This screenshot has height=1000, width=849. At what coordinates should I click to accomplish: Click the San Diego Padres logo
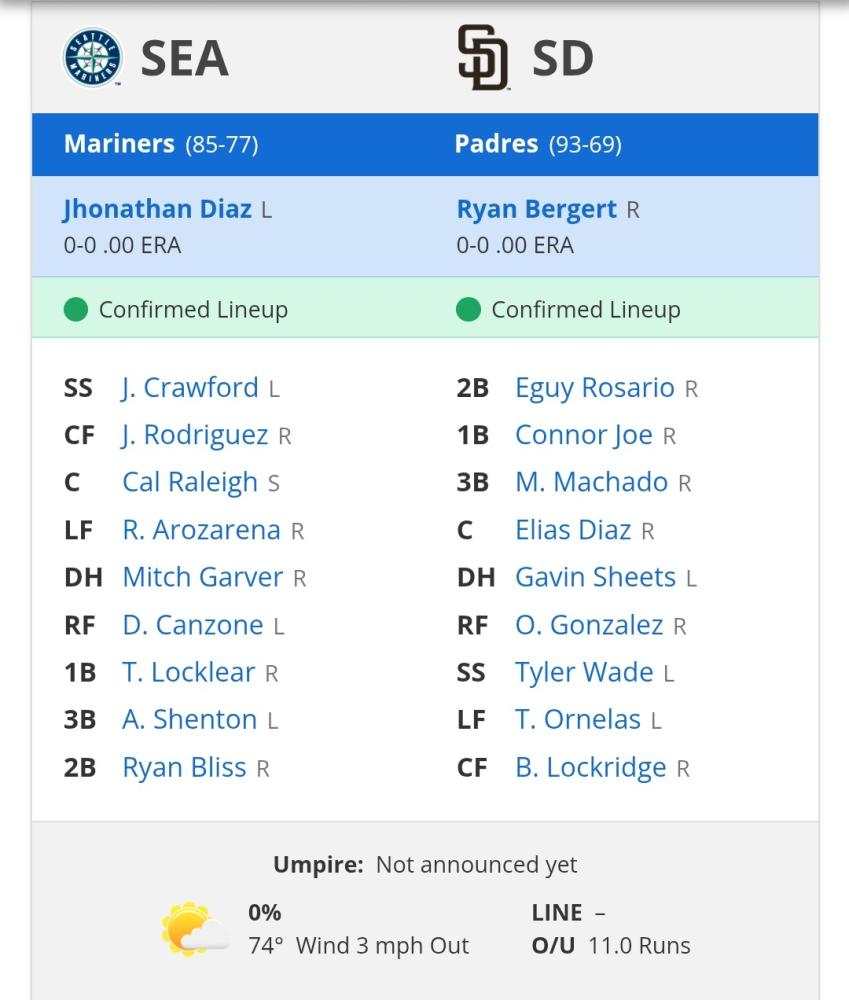[x=483, y=58]
